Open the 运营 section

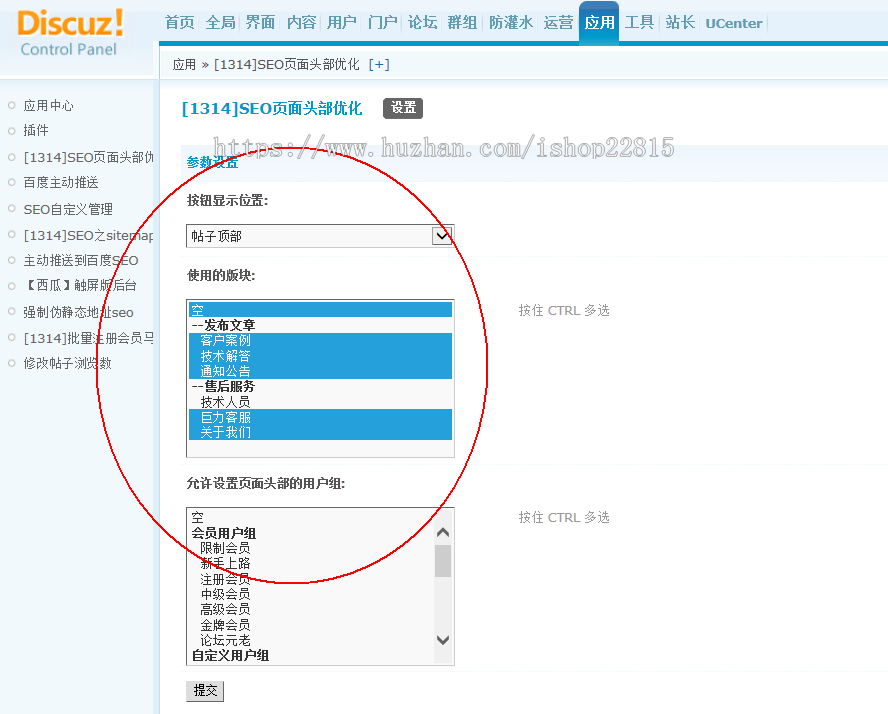[x=558, y=22]
